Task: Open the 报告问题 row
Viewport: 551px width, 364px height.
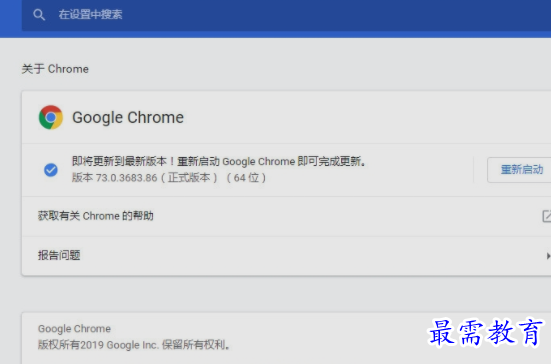Action: tap(286, 256)
